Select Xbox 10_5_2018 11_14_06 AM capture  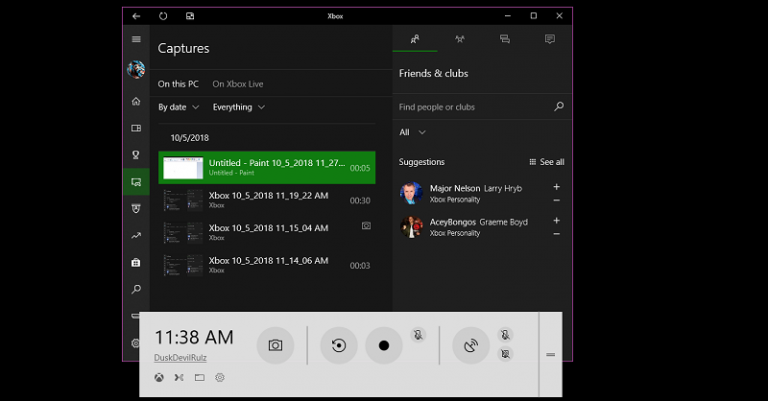267,265
